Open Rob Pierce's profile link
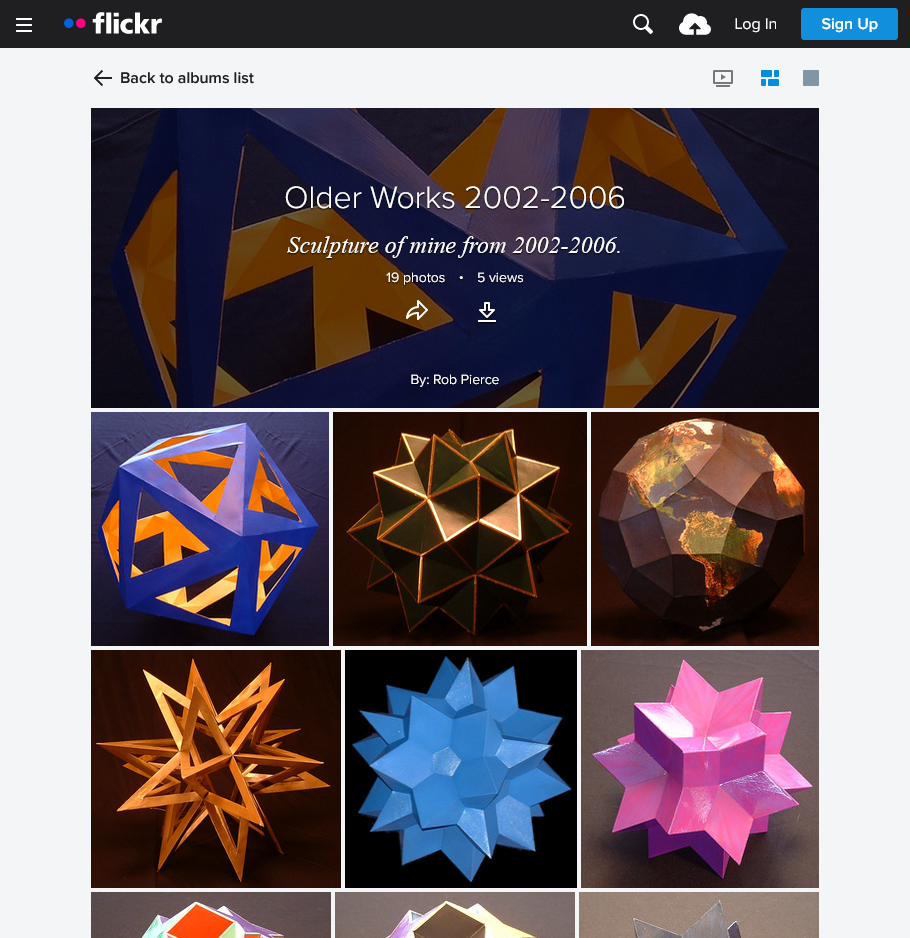 pyautogui.click(x=465, y=379)
